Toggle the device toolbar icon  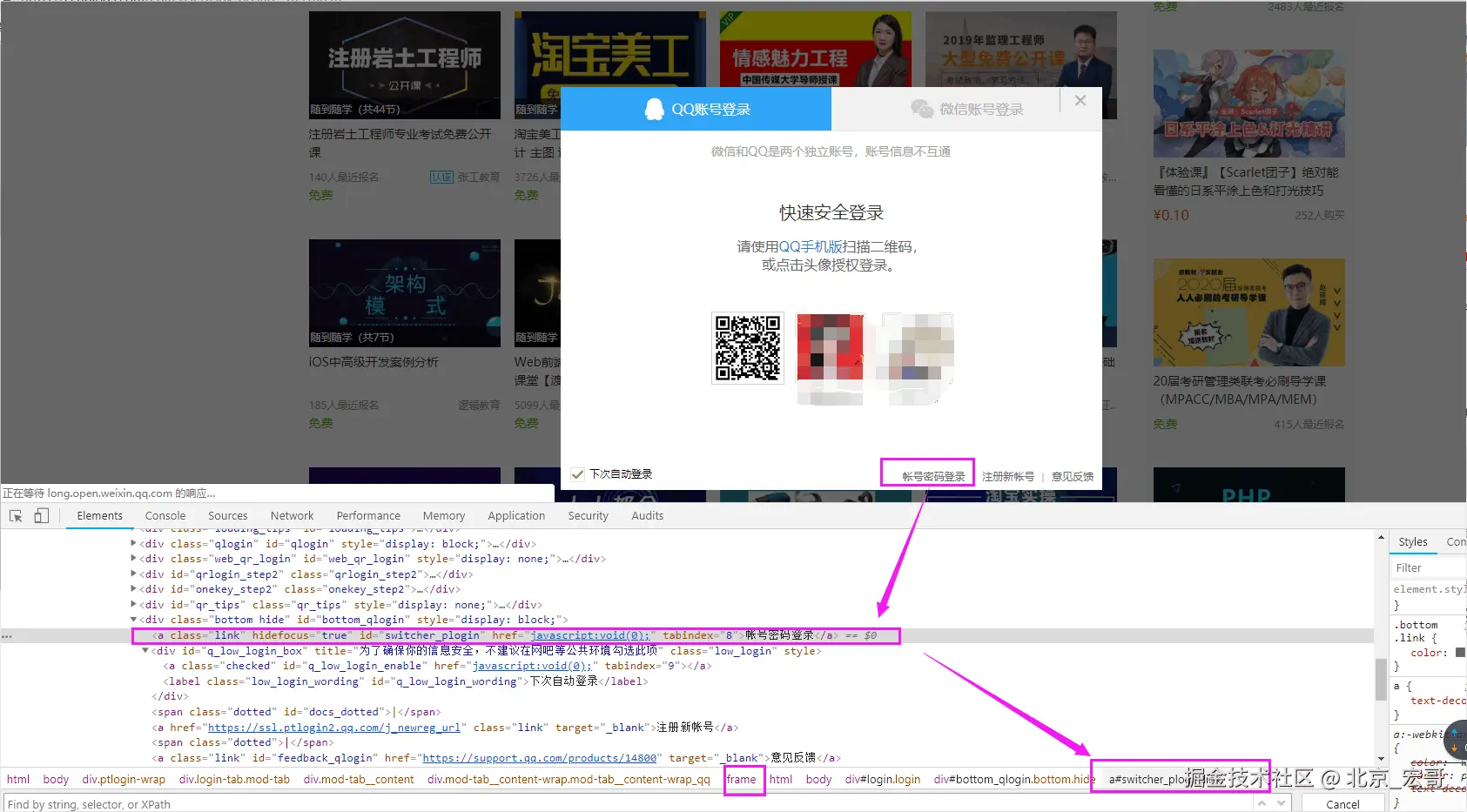tap(41, 516)
